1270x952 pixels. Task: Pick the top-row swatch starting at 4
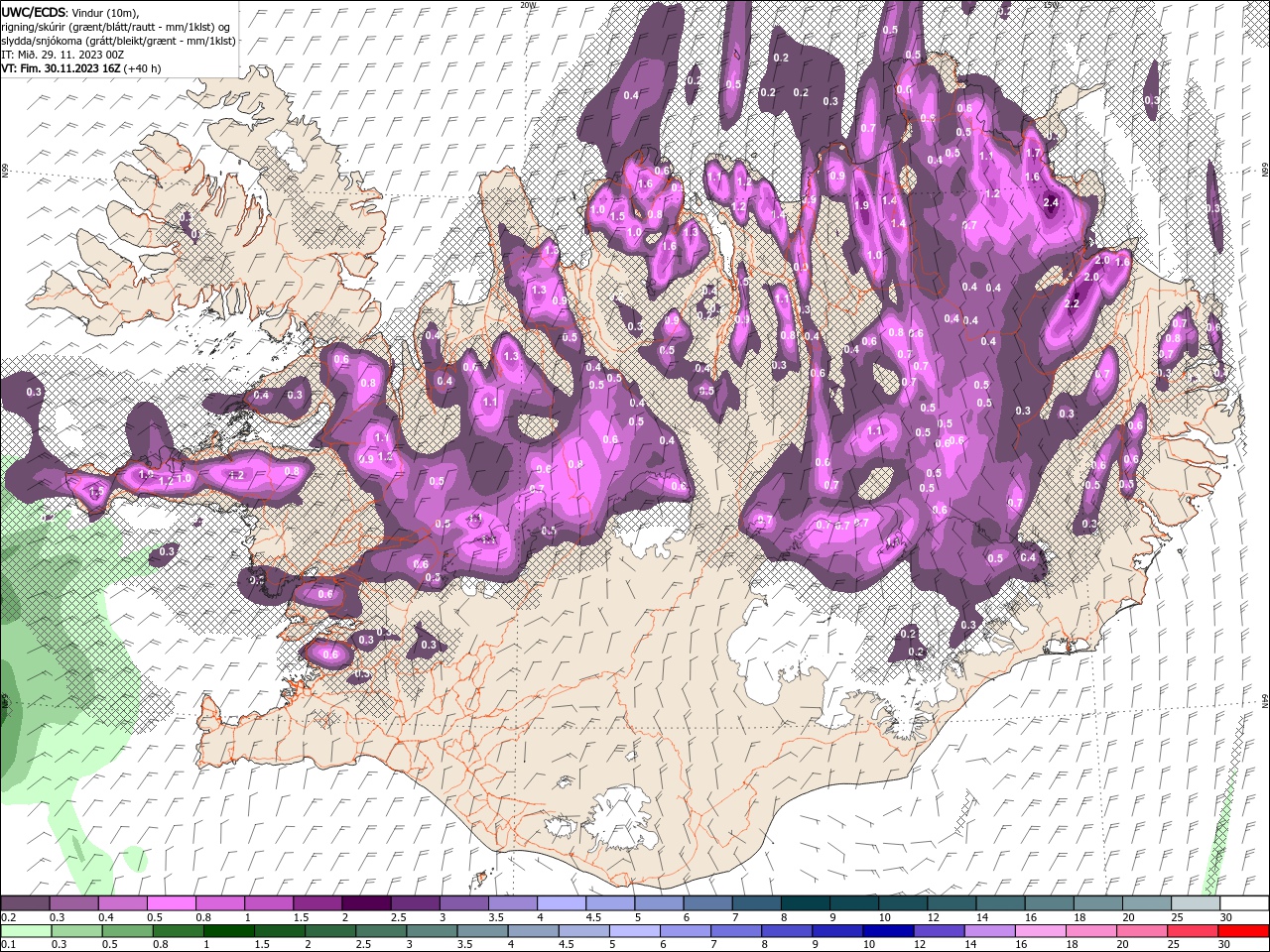tap(562, 903)
